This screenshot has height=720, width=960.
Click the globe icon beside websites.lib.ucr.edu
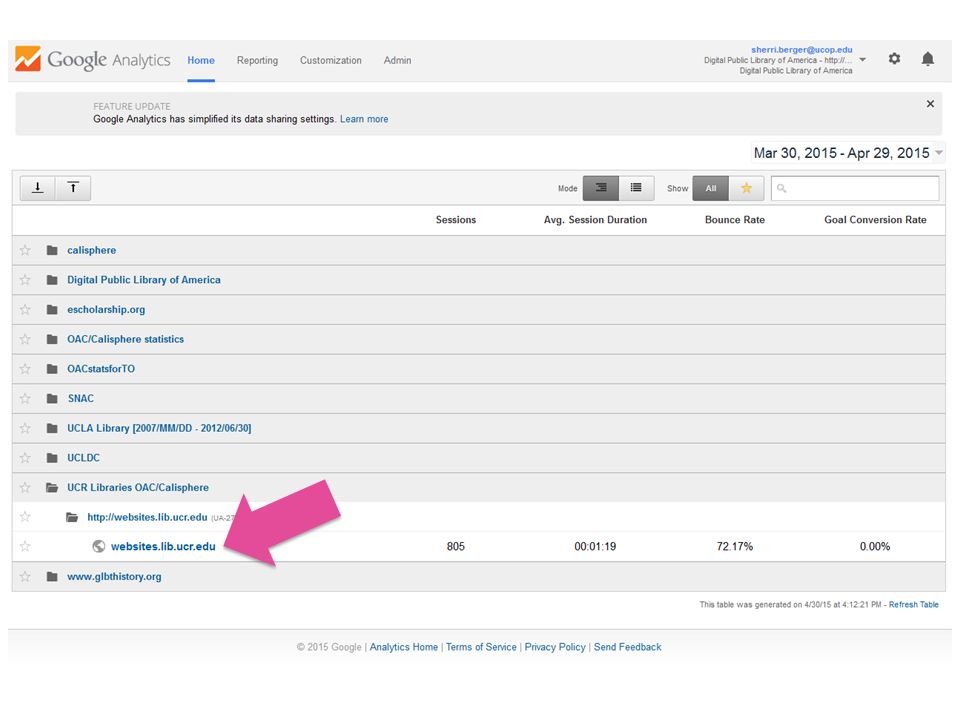click(x=99, y=546)
